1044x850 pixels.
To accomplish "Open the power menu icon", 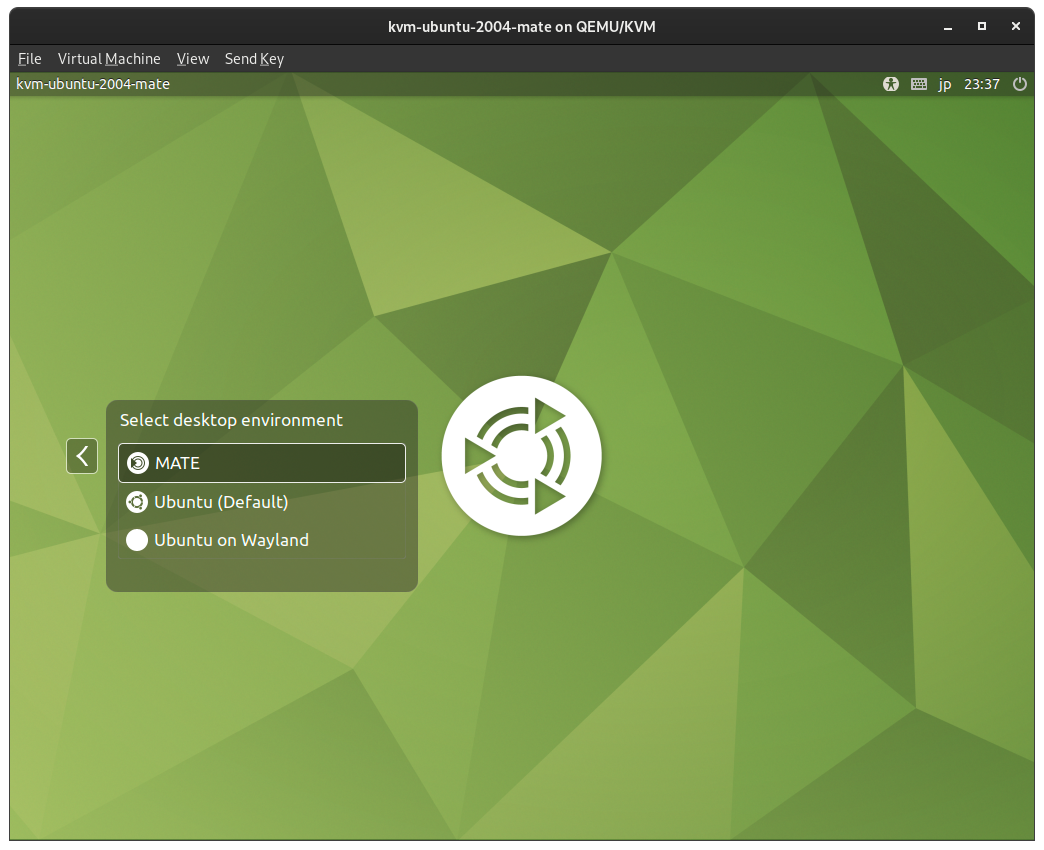I will tap(1020, 84).
